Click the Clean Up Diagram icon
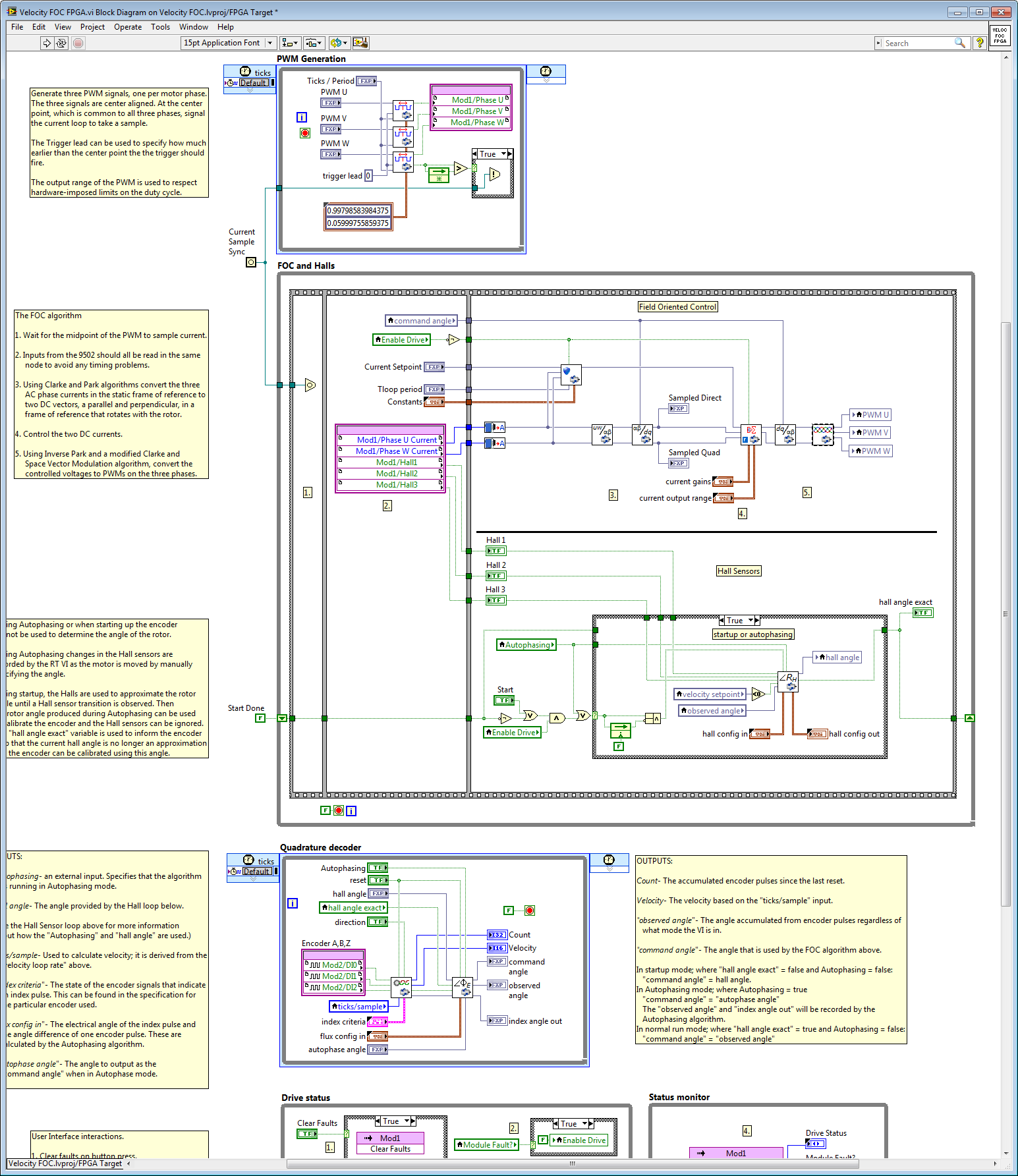This screenshot has height=1176, width=1018. pos(360,43)
